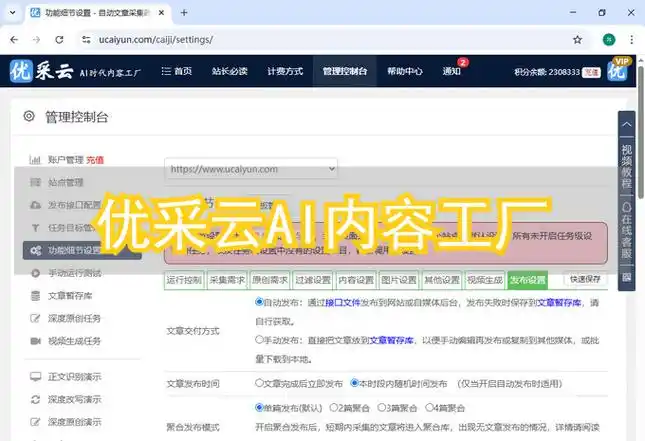
Task: Open the 首页 navigation menu
Action: click(x=176, y=71)
